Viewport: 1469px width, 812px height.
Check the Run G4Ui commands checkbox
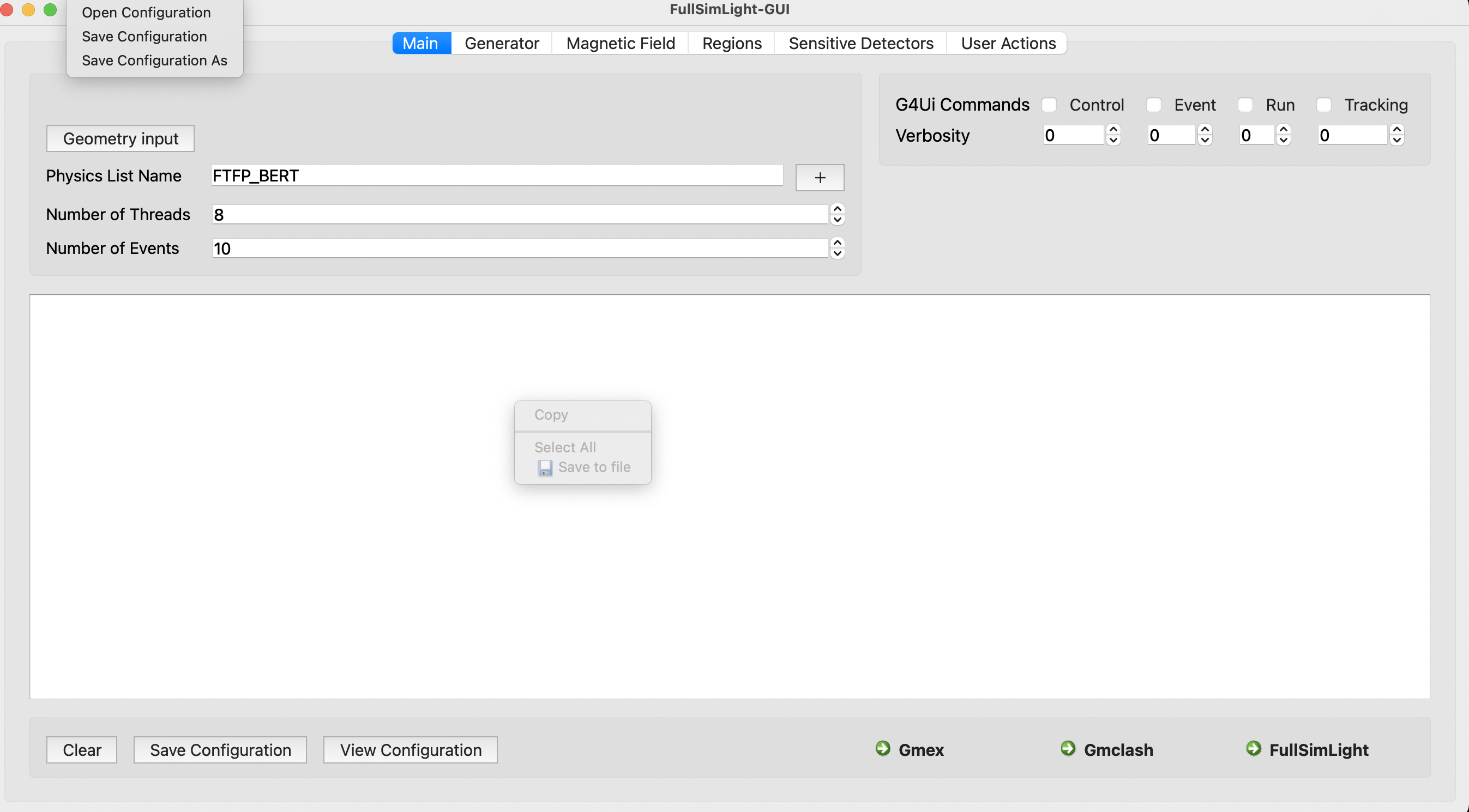1245,105
